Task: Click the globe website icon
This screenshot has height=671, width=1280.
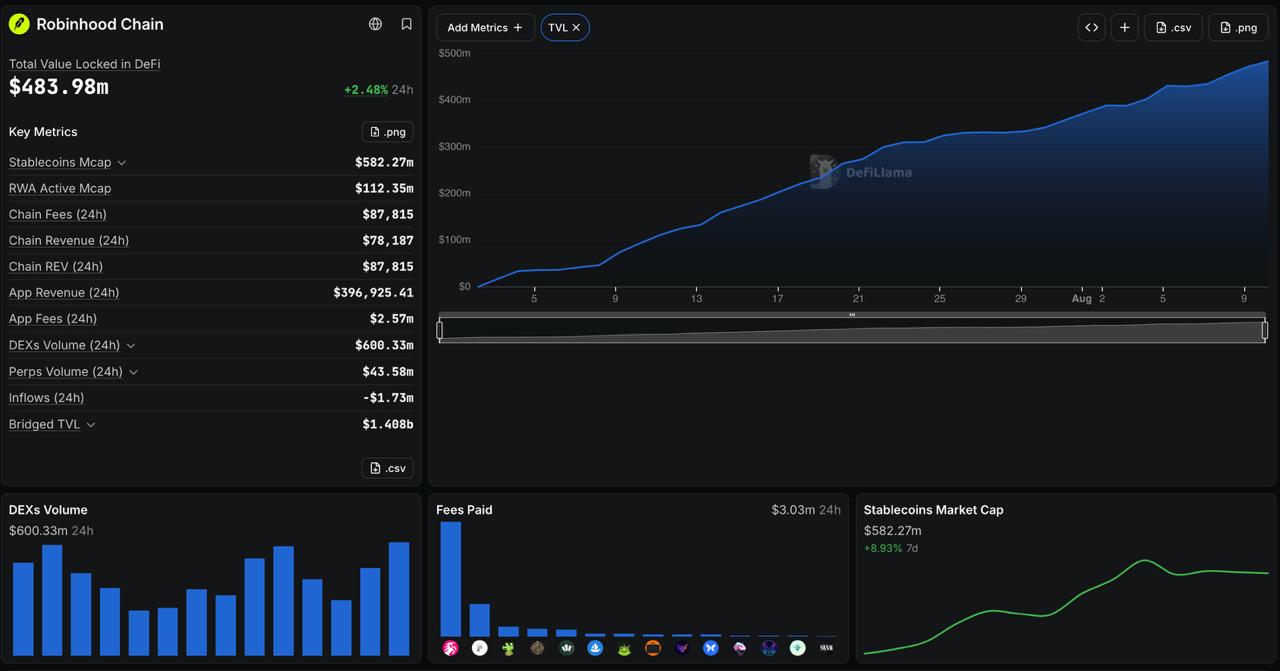Action: pos(376,24)
